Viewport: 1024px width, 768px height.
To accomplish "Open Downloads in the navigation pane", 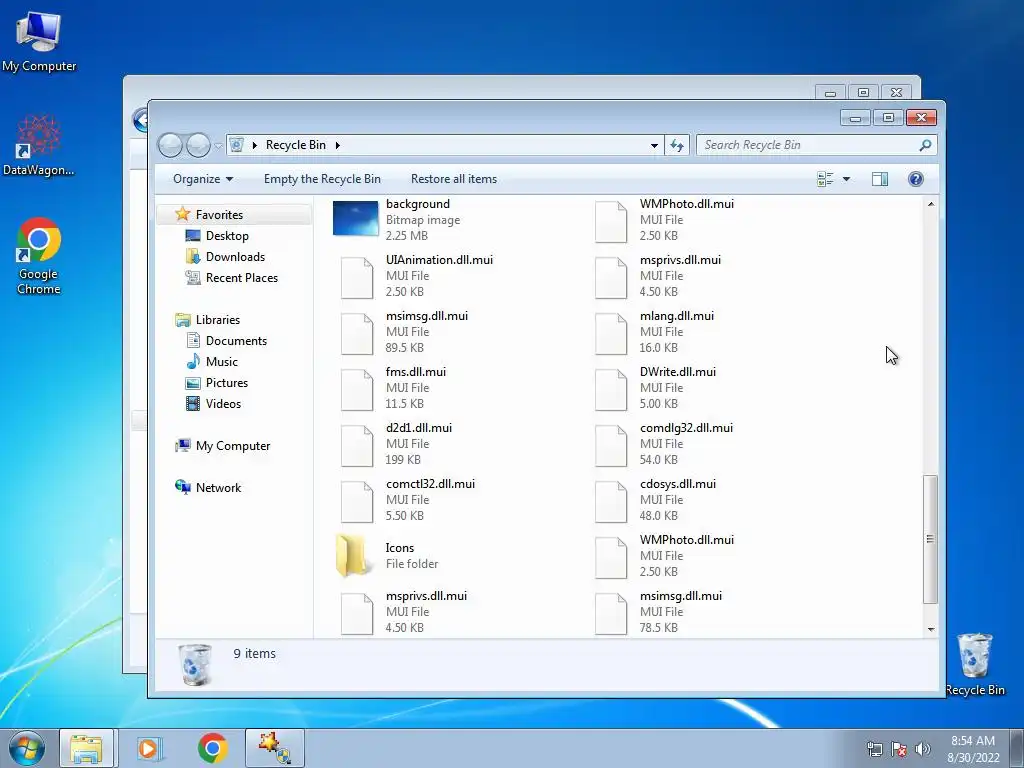I will tap(235, 257).
